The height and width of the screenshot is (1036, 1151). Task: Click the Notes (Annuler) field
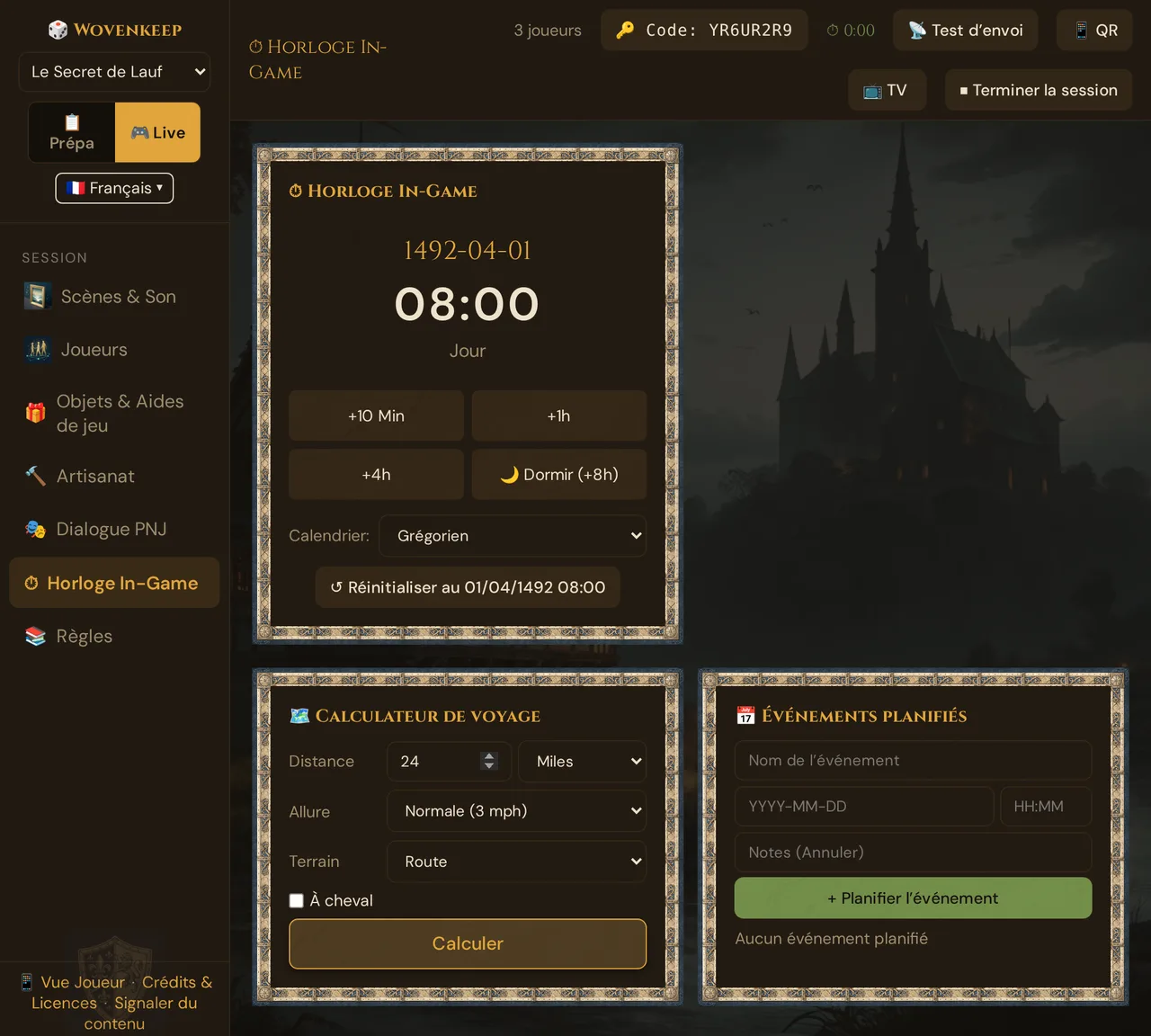coord(913,853)
